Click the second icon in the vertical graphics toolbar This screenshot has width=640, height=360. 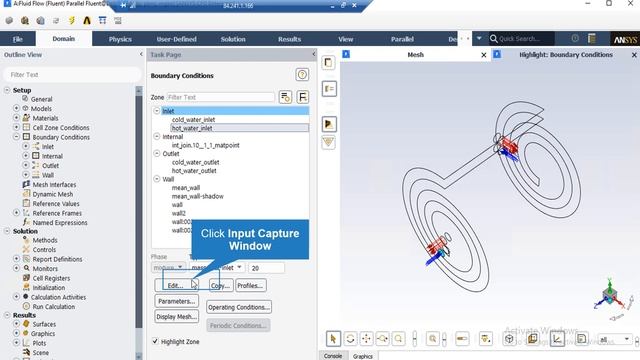pos(329,89)
